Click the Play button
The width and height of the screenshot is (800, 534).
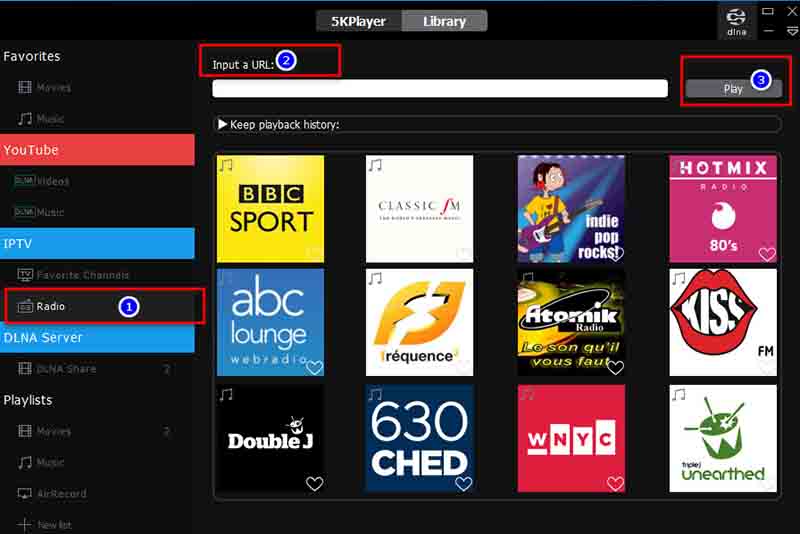[733, 89]
